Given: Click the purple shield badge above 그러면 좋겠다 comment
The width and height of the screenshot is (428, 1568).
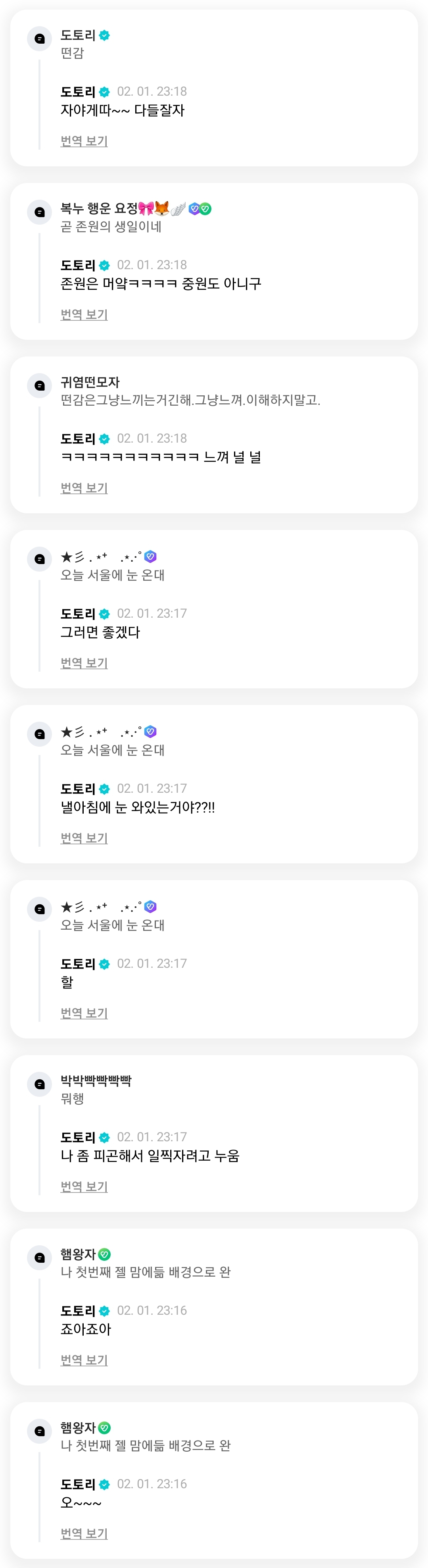Looking at the screenshot, I should [151, 557].
